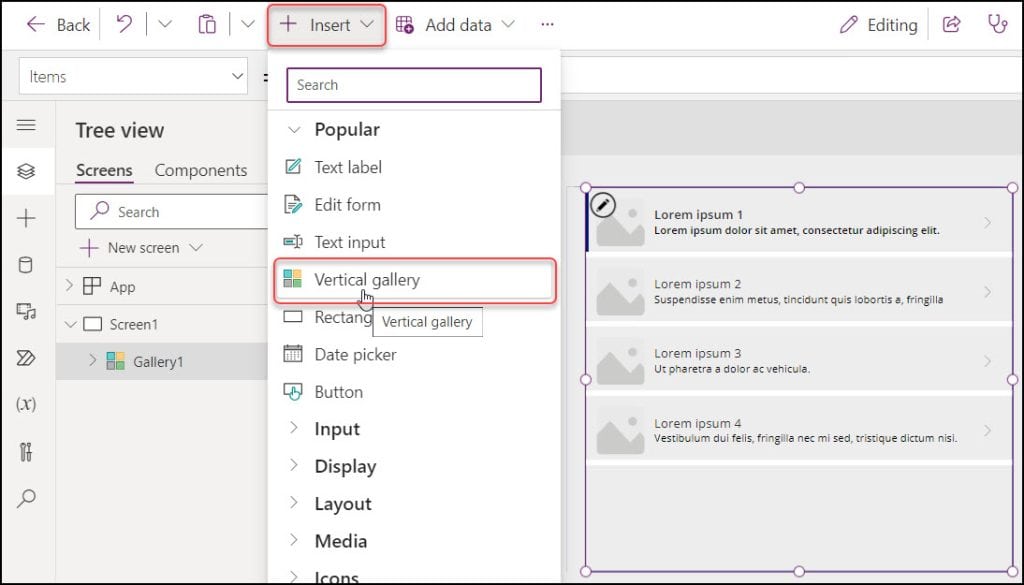Image resolution: width=1024 pixels, height=585 pixels.
Task: Click the arrow on Lorem ipsum 4 row
Action: 987,430
